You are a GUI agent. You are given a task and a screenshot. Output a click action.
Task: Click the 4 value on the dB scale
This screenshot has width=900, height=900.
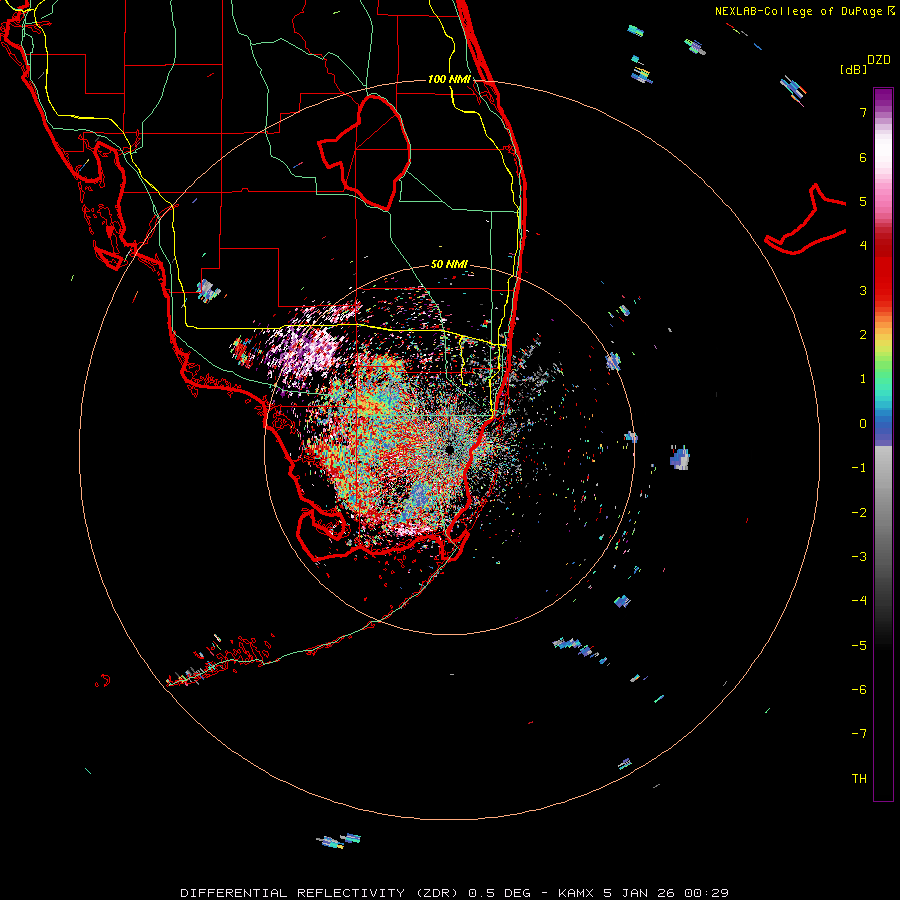pyautogui.click(x=863, y=246)
